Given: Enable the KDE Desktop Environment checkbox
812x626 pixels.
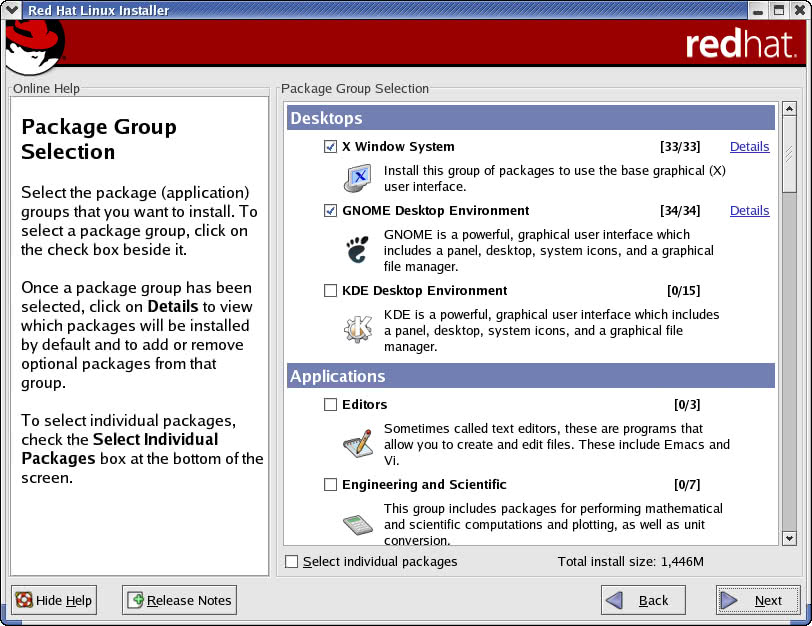Looking at the screenshot, I should tap(330, 290).
